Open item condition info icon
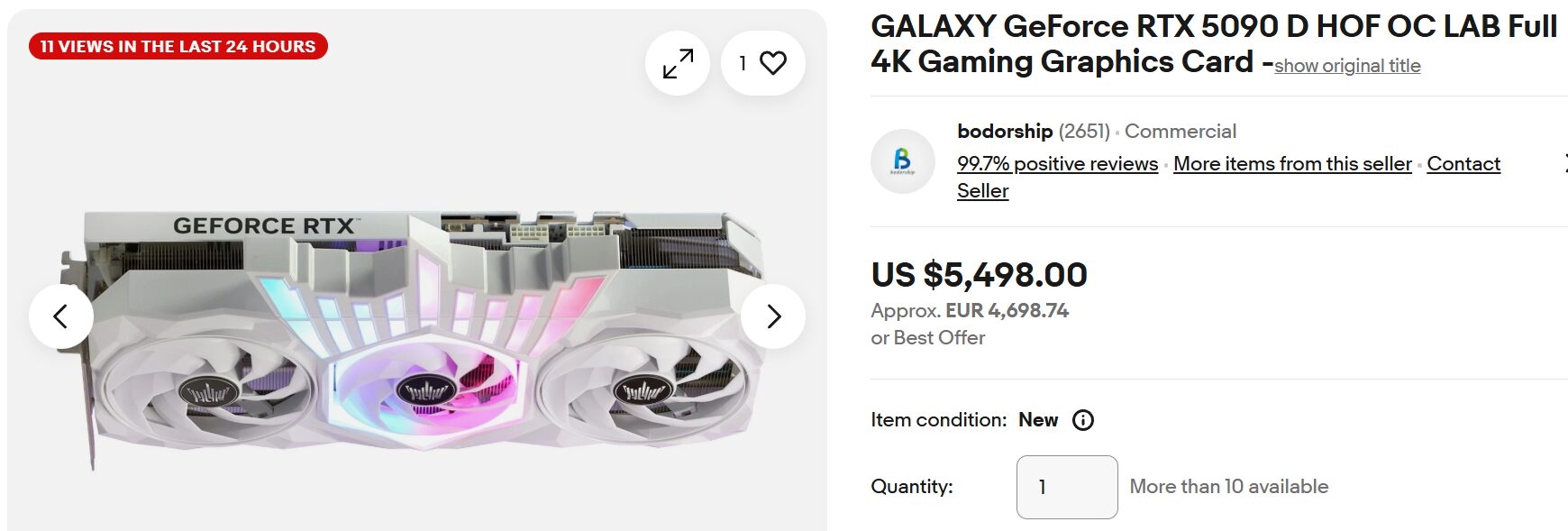The width and height of the screenshot is (1568, 531). (1083, 420)
